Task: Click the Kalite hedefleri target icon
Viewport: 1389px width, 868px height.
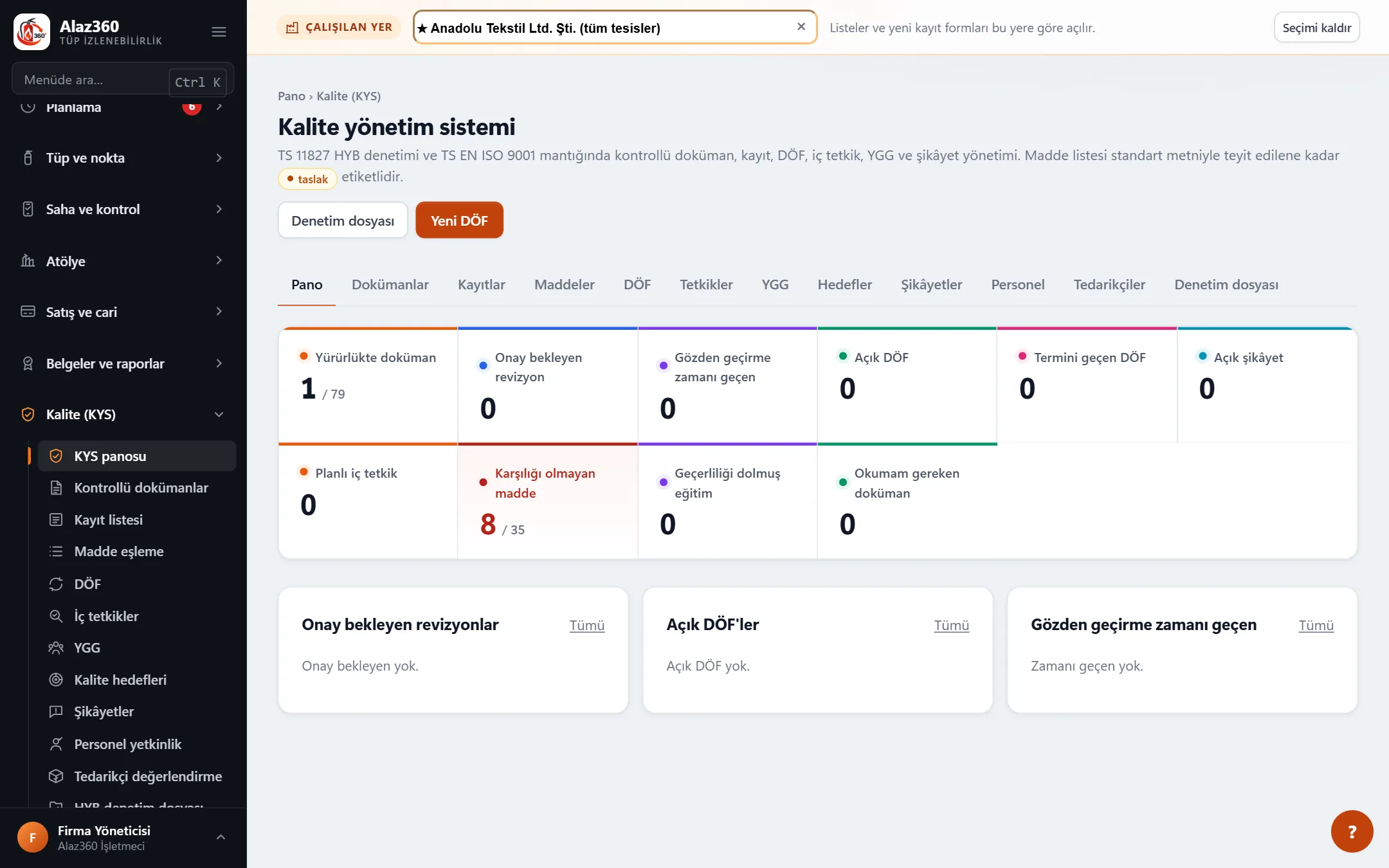Action: [x=56, y=680]
